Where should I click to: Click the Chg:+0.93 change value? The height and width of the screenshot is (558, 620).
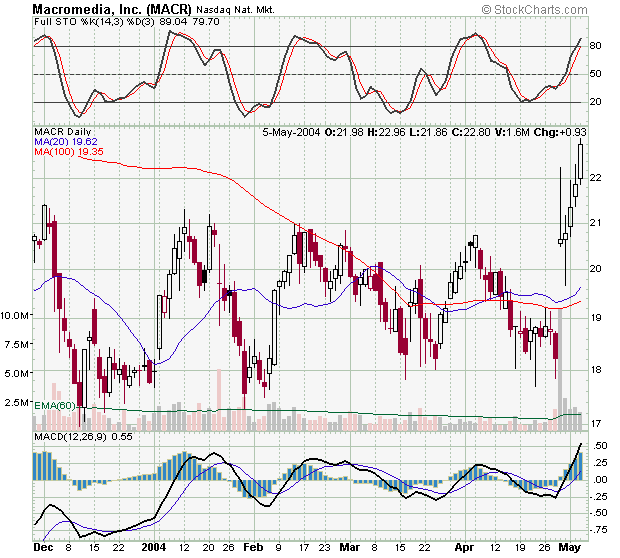tap(560, 132)
